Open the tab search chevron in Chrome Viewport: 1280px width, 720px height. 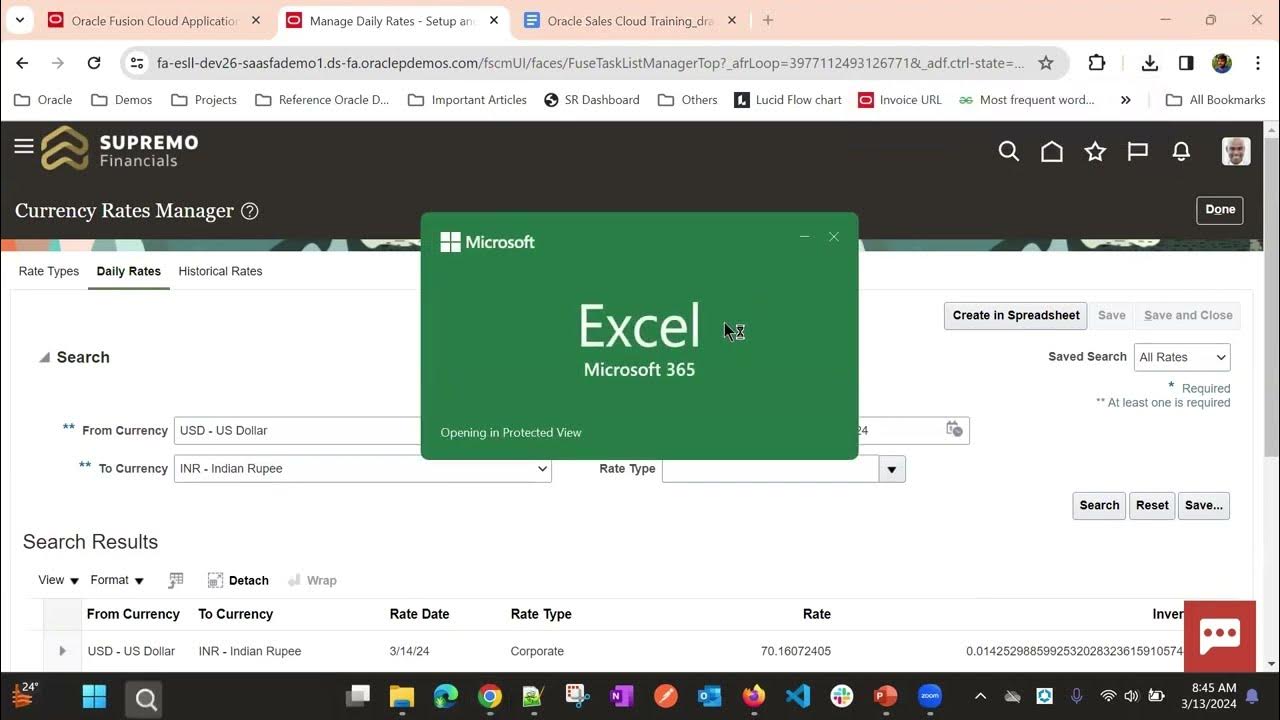coord(19,20)
